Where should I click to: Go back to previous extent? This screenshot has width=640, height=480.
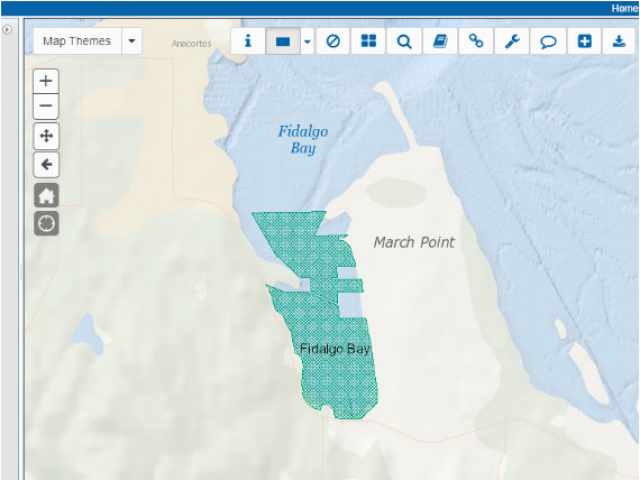tap(46, 164)
